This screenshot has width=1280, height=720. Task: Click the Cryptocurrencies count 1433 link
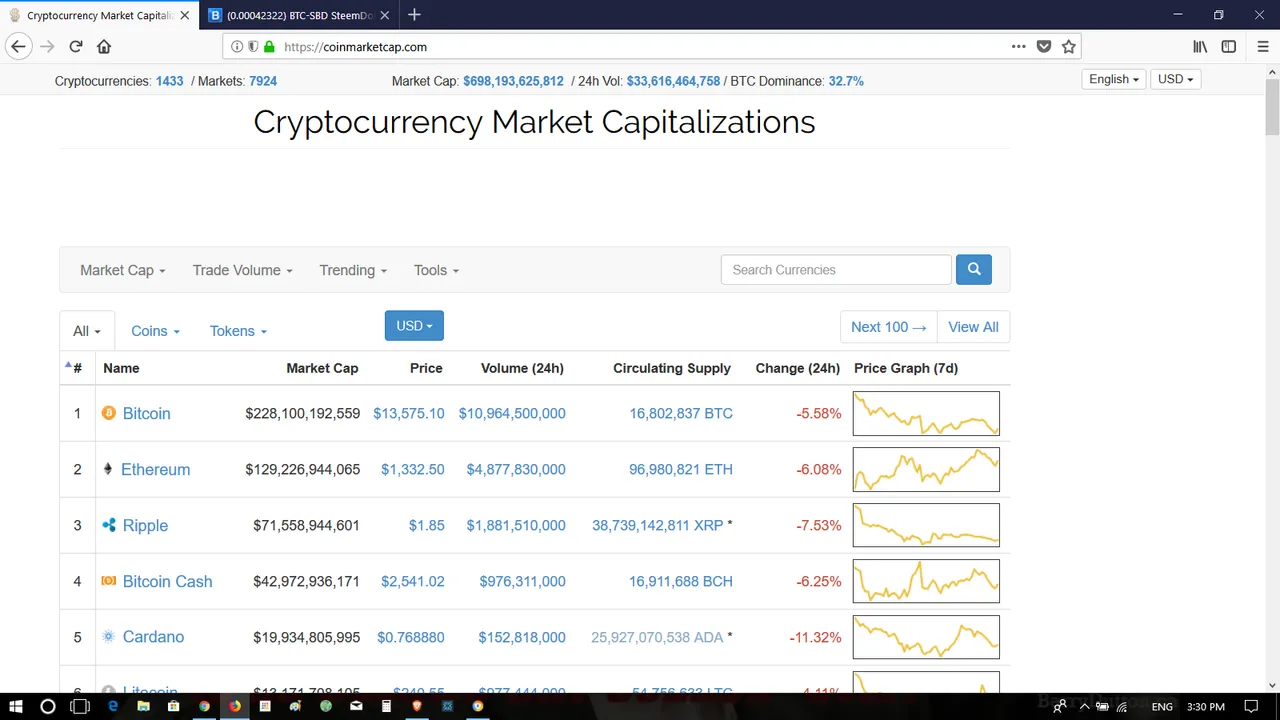pos(170,81)
